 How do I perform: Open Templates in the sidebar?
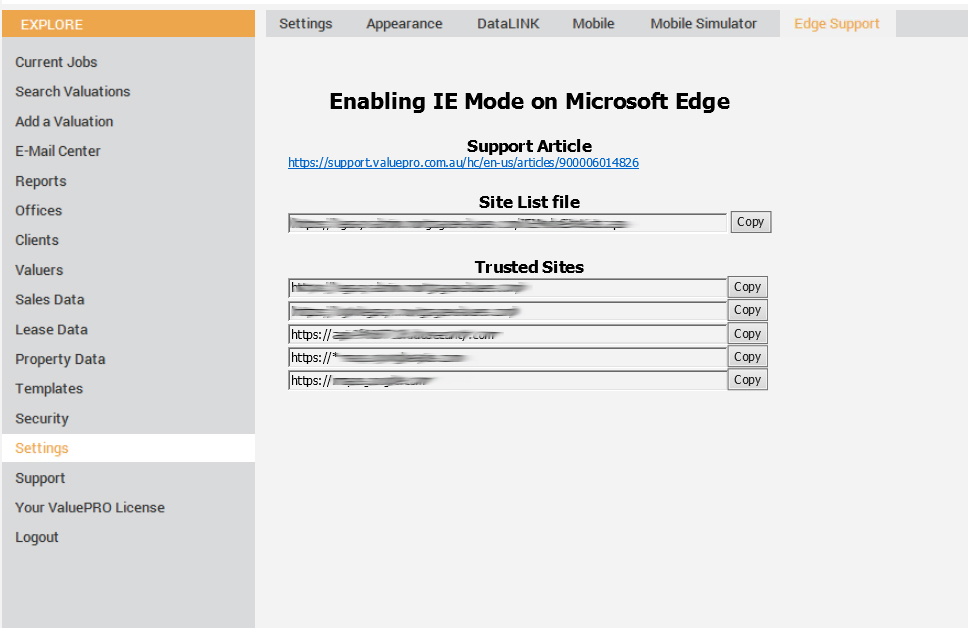point(49,388)
